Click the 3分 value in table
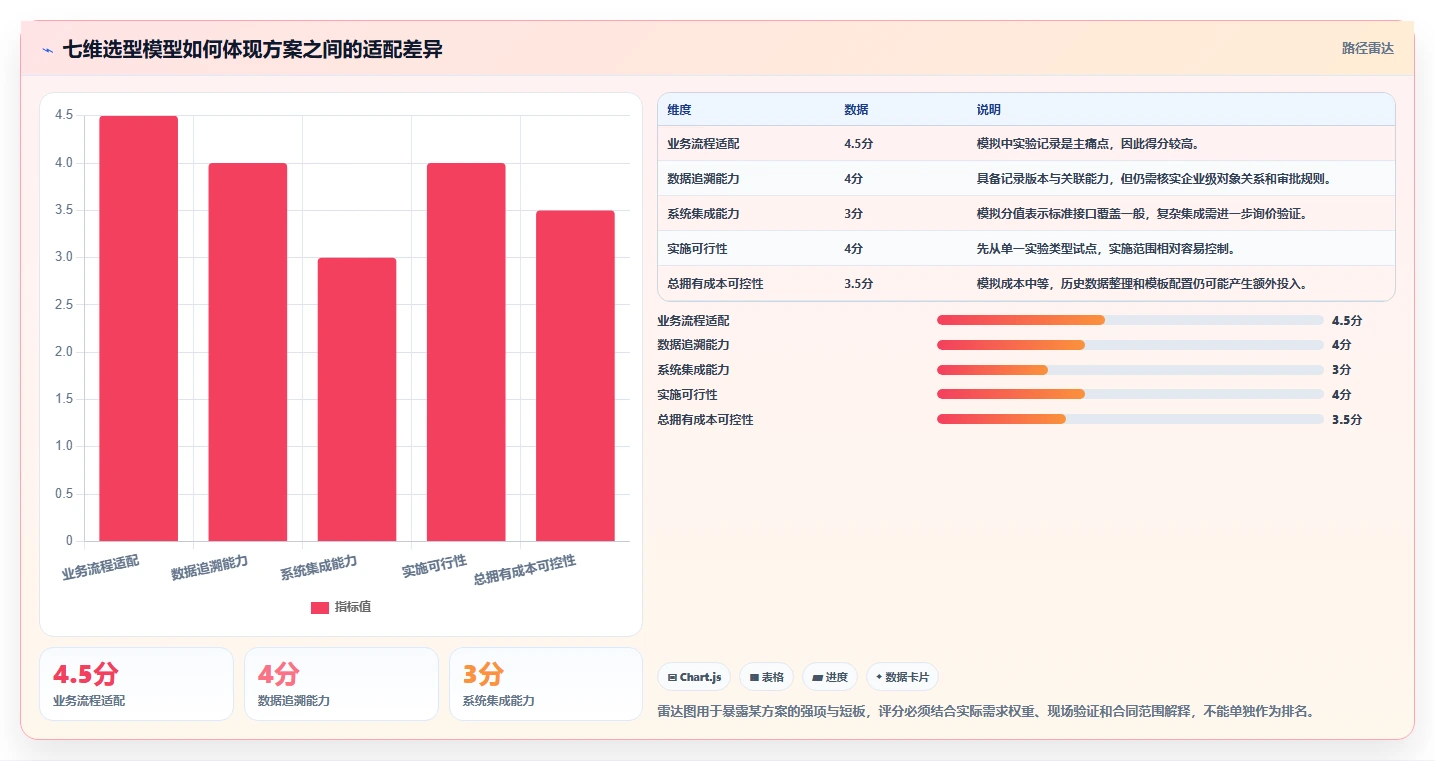 click(x=853, y=214)
